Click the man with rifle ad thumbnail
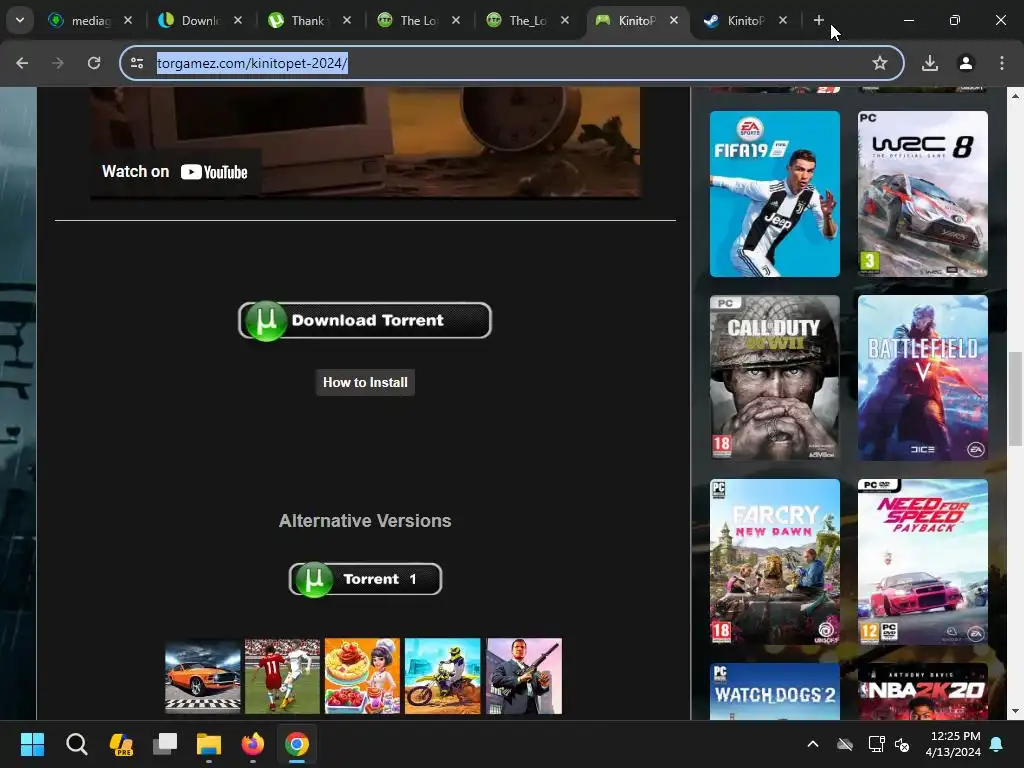Screen dimensions: 1024x768 pyautogui.click(x=524, y=676)
